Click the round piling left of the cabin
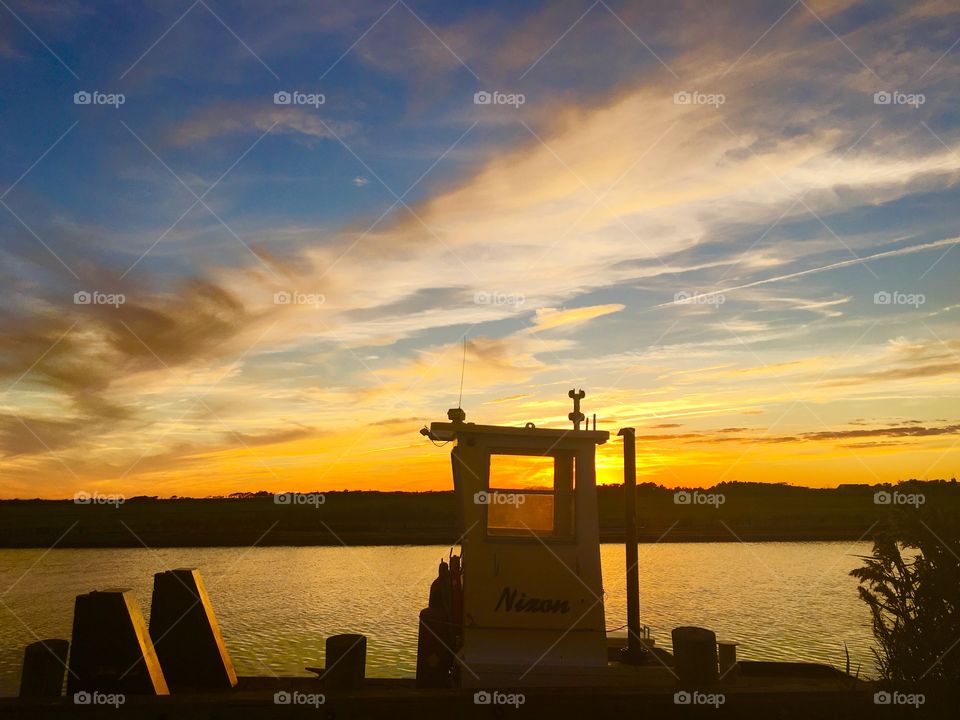The height and width of the screenshot is (720, 960). pos(345,659)
